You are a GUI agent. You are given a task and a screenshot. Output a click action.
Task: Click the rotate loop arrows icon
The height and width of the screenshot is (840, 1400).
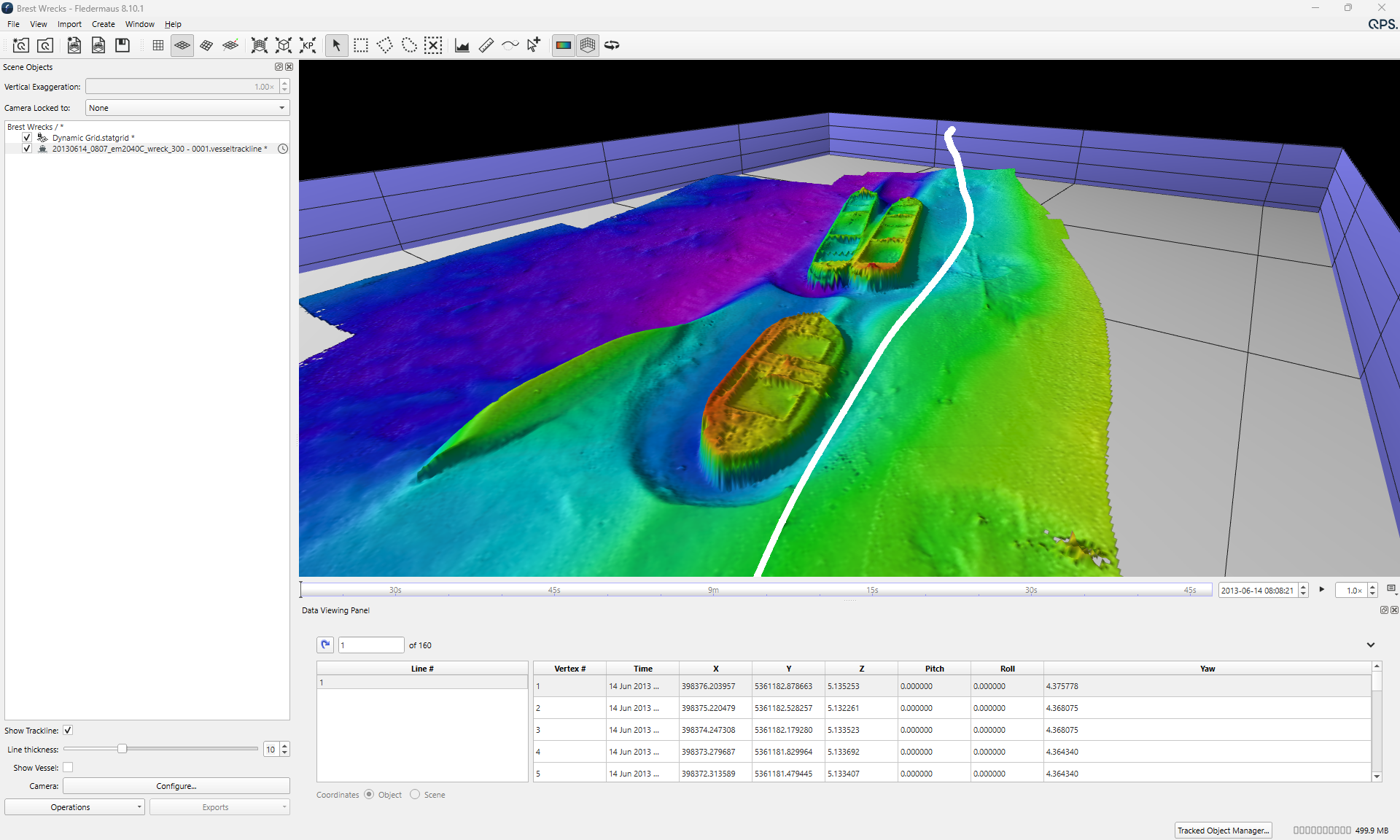click(x=612, y=45)
